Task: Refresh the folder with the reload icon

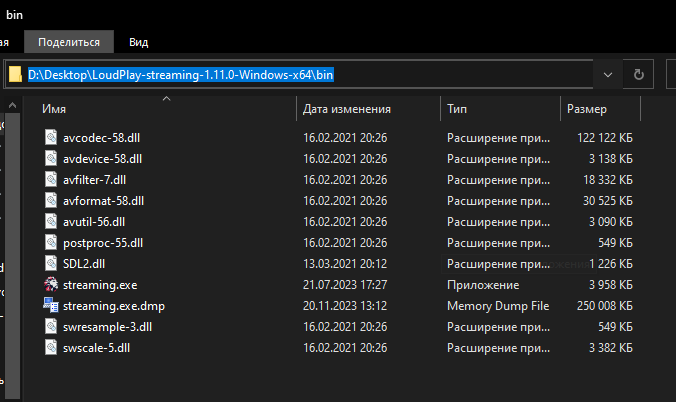Action: tap(638, 75)
